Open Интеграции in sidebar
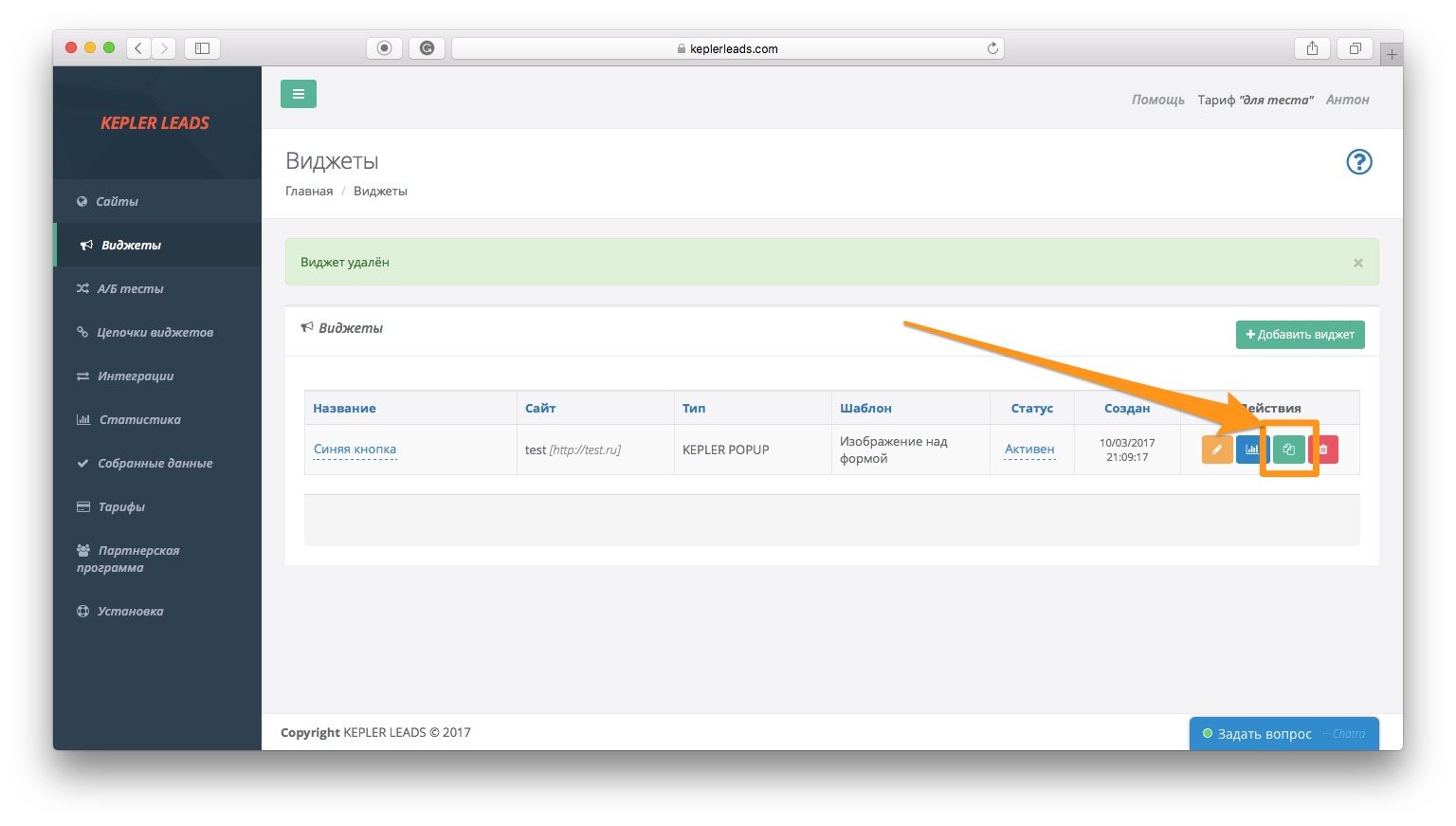Image resolution: width=1456 pixels, height=826 pixels. coord(157,376)
